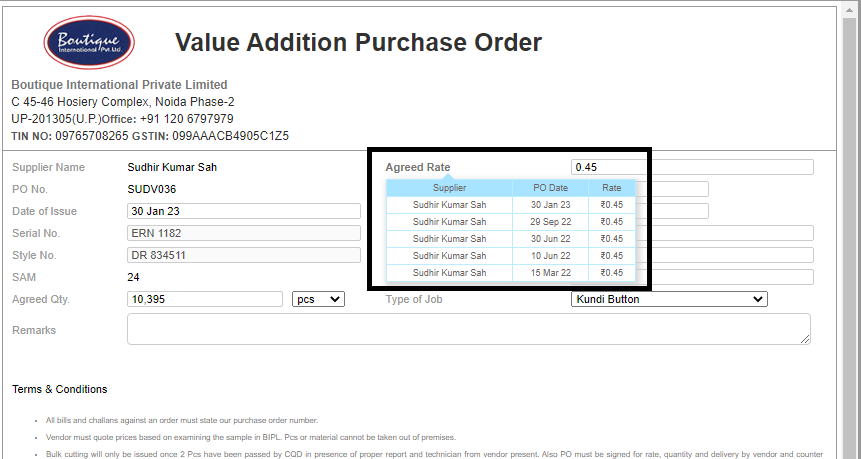This screenshot has width=861, height=459.
Task: Click the Value Addition Purchase Order heading
Action: point(359,42)
